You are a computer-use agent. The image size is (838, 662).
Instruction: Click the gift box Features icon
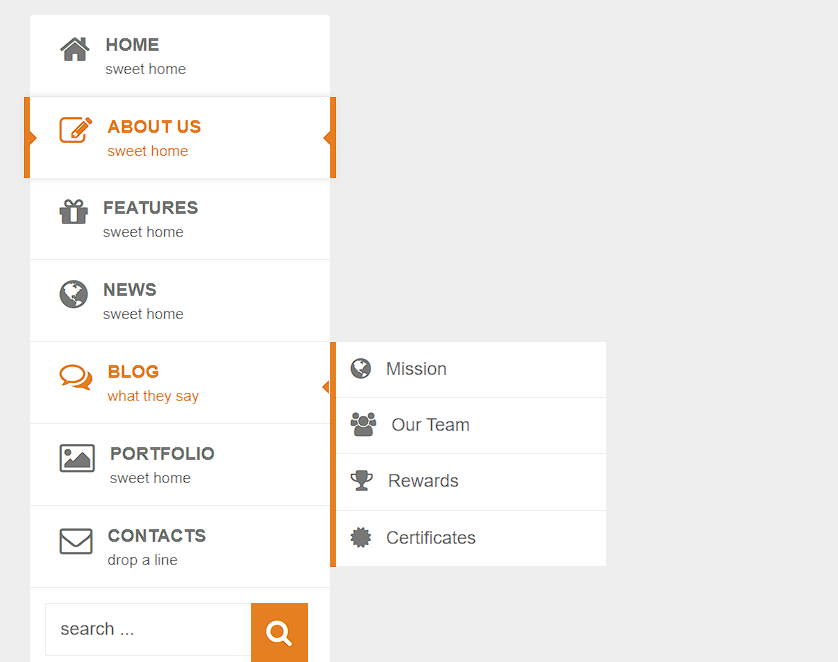click(74, 212)
